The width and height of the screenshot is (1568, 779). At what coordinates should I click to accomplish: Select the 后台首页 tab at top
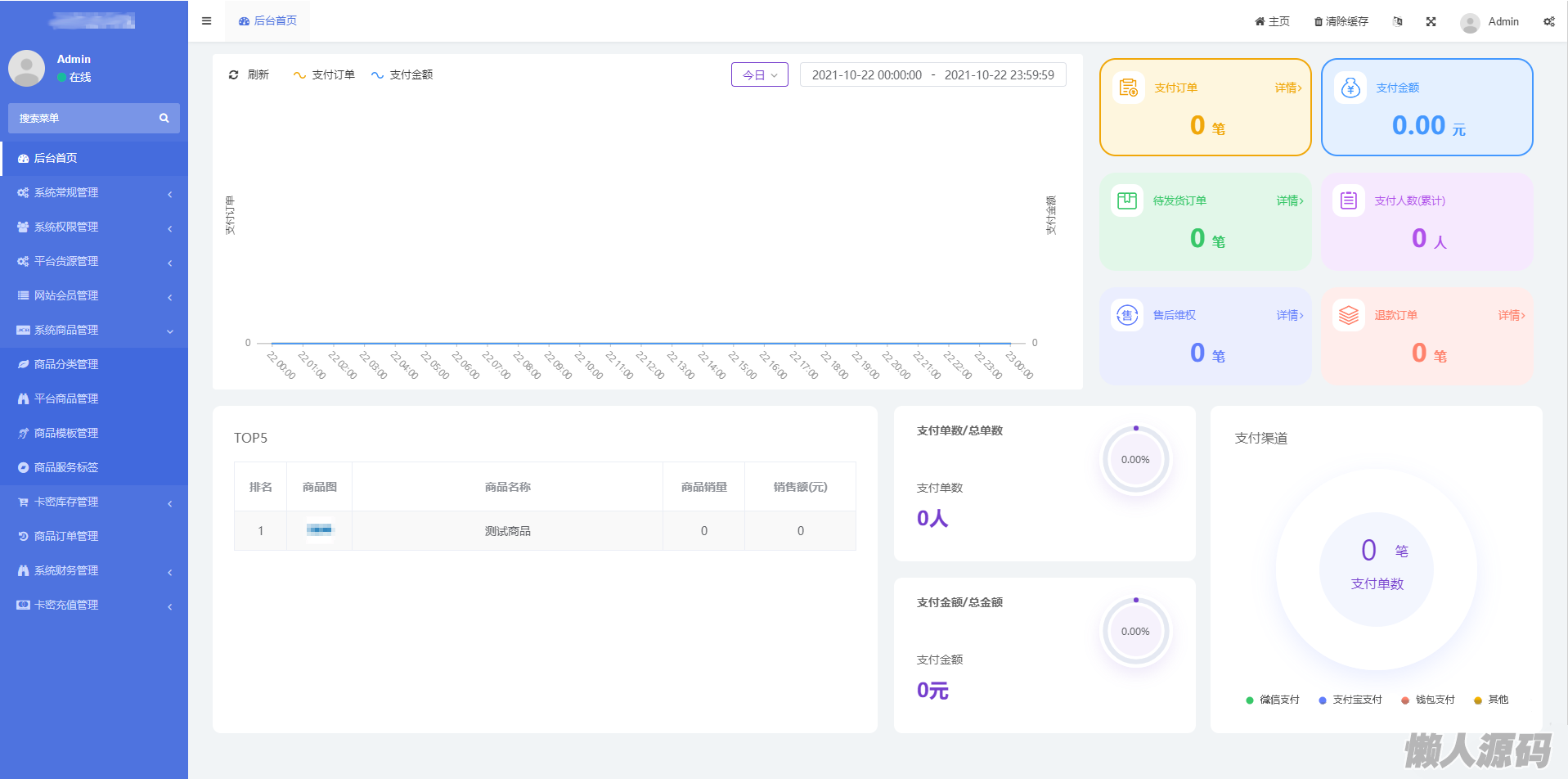(x=268, y=21)
